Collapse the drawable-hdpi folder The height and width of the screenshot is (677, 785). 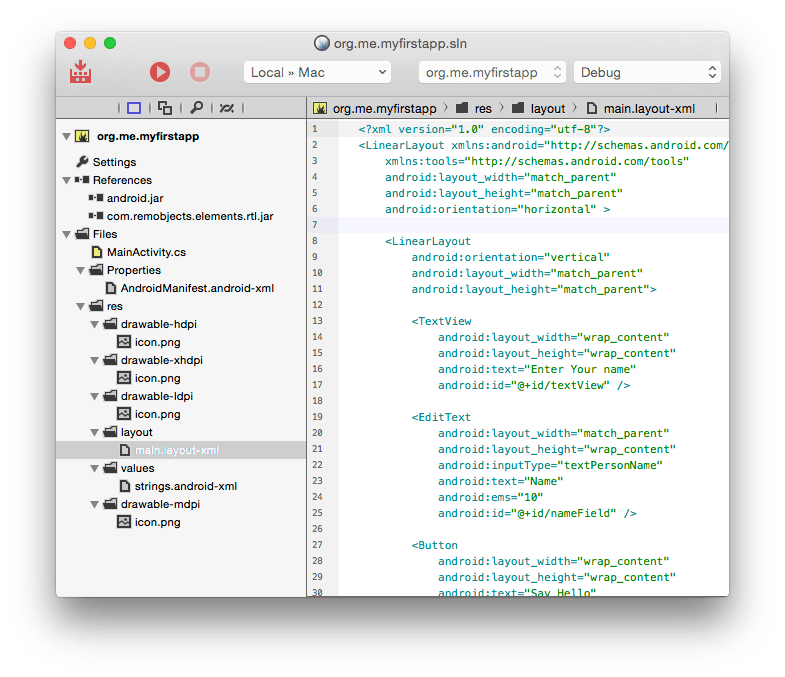coord(94,324)
